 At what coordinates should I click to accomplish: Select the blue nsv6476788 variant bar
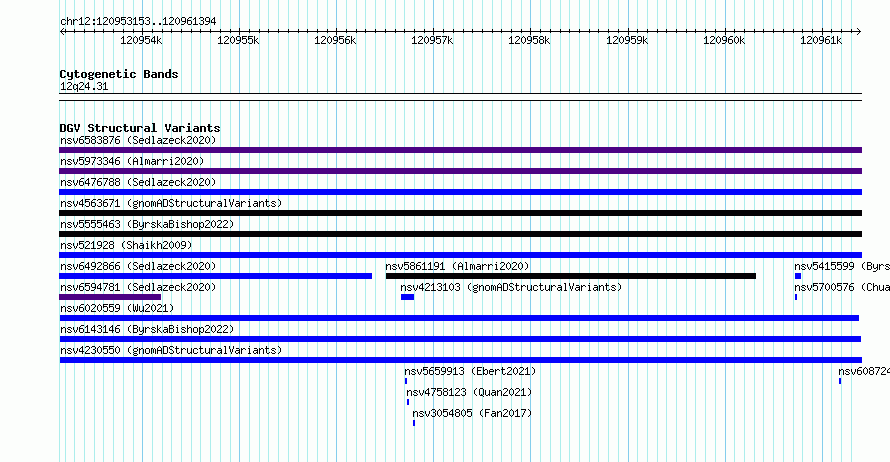[x=460, y=192]
